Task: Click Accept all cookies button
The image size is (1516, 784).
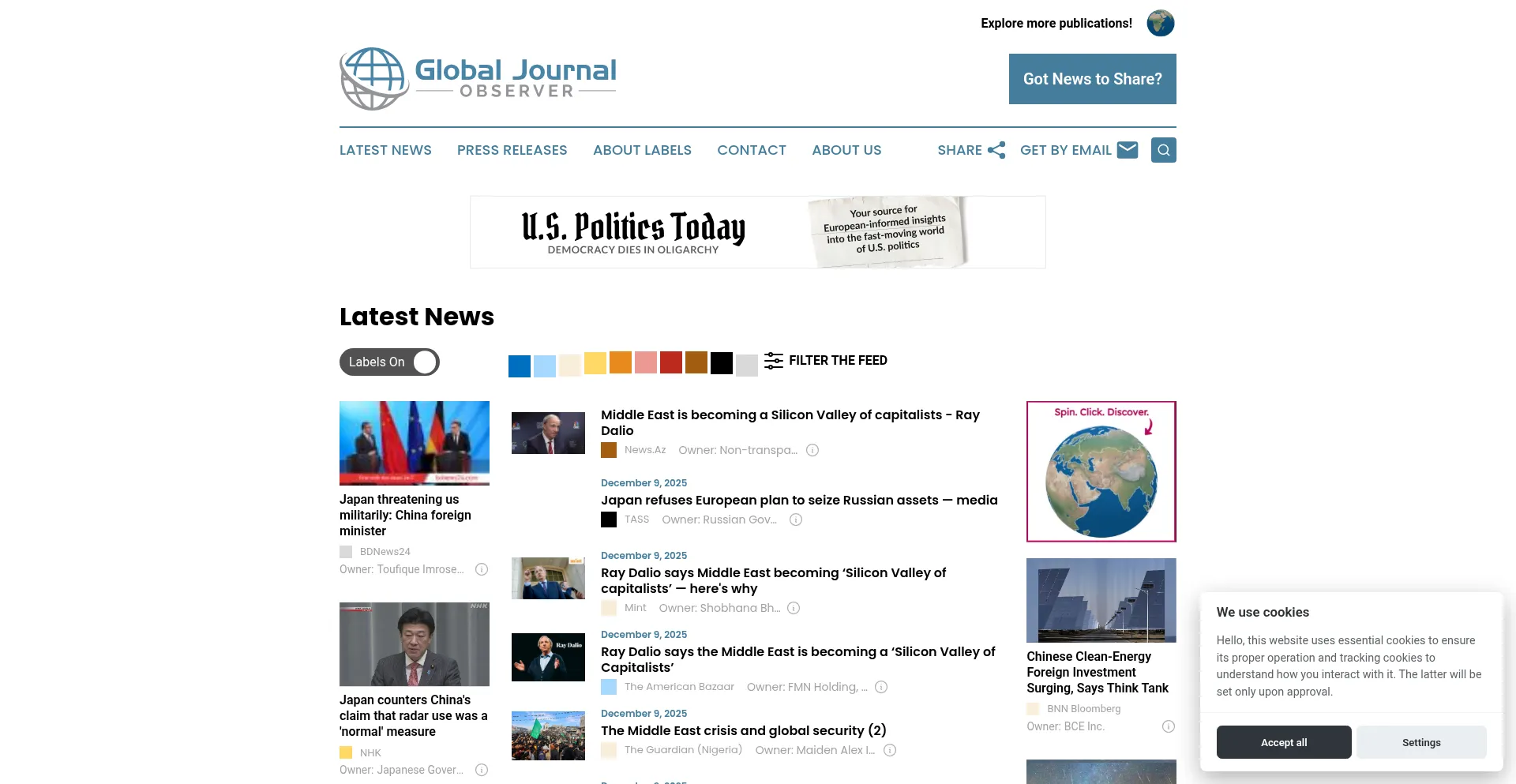Action: point(1284,742)
